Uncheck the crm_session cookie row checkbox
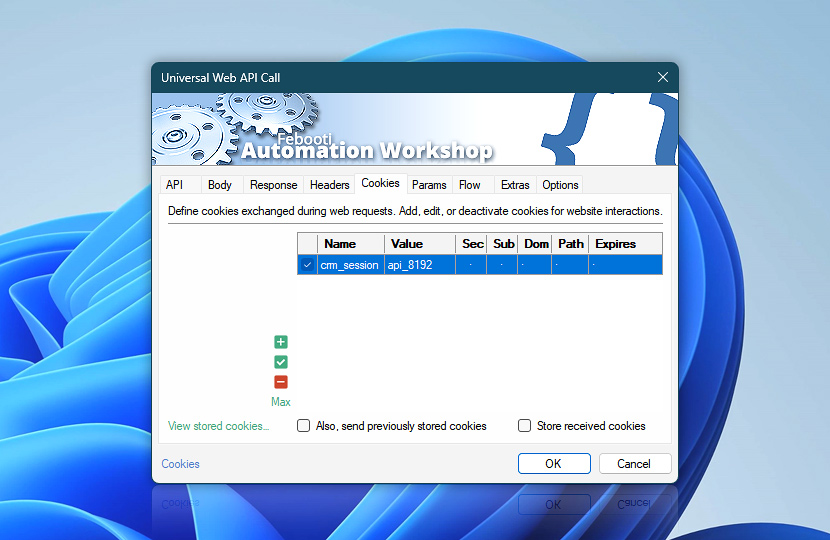Image resolution: width=830 pixels, height=540 pixels. click(x=308, y=265)
